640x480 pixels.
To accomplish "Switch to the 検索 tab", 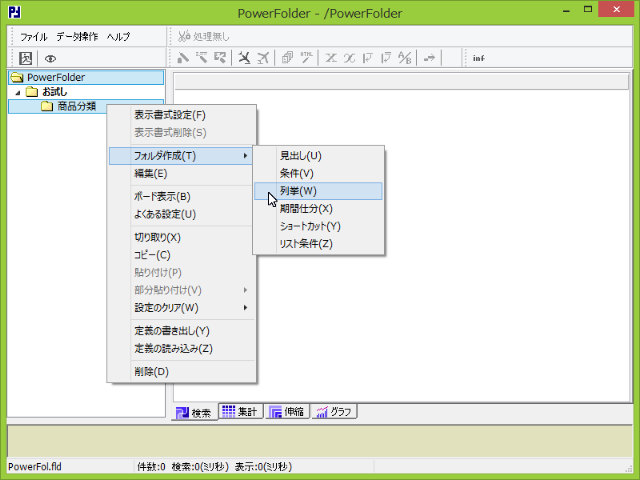I will [x=194, y=413].
